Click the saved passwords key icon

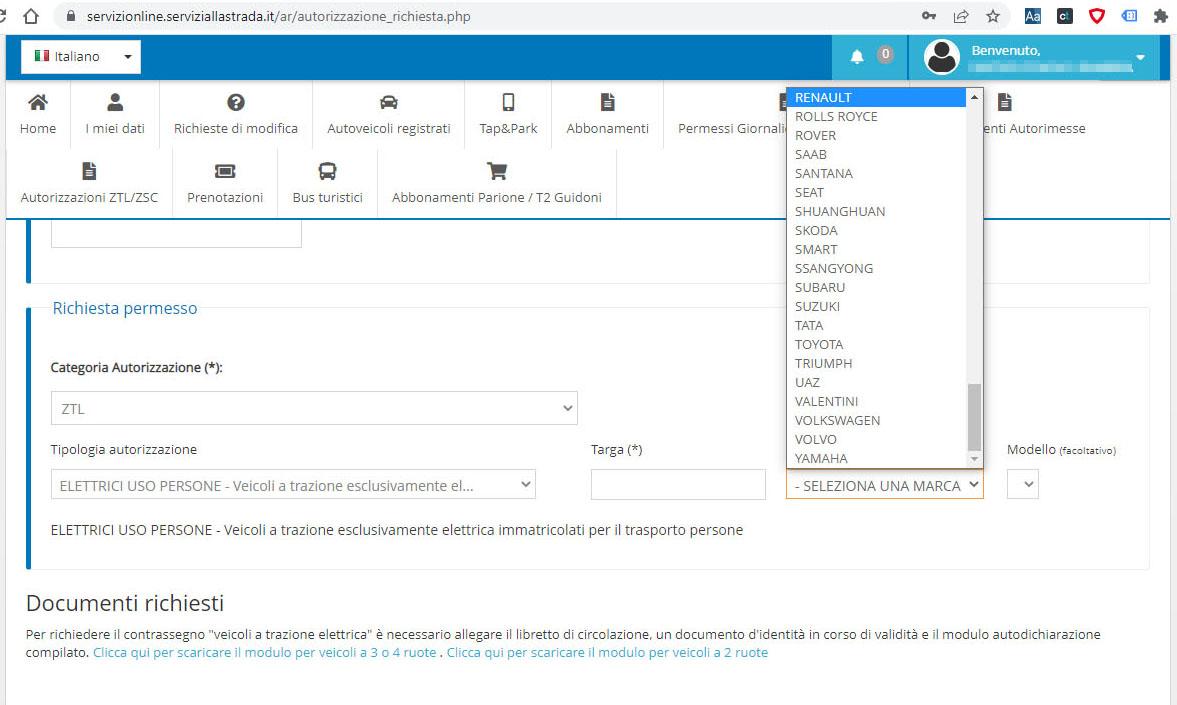click(x=929, y=16)
